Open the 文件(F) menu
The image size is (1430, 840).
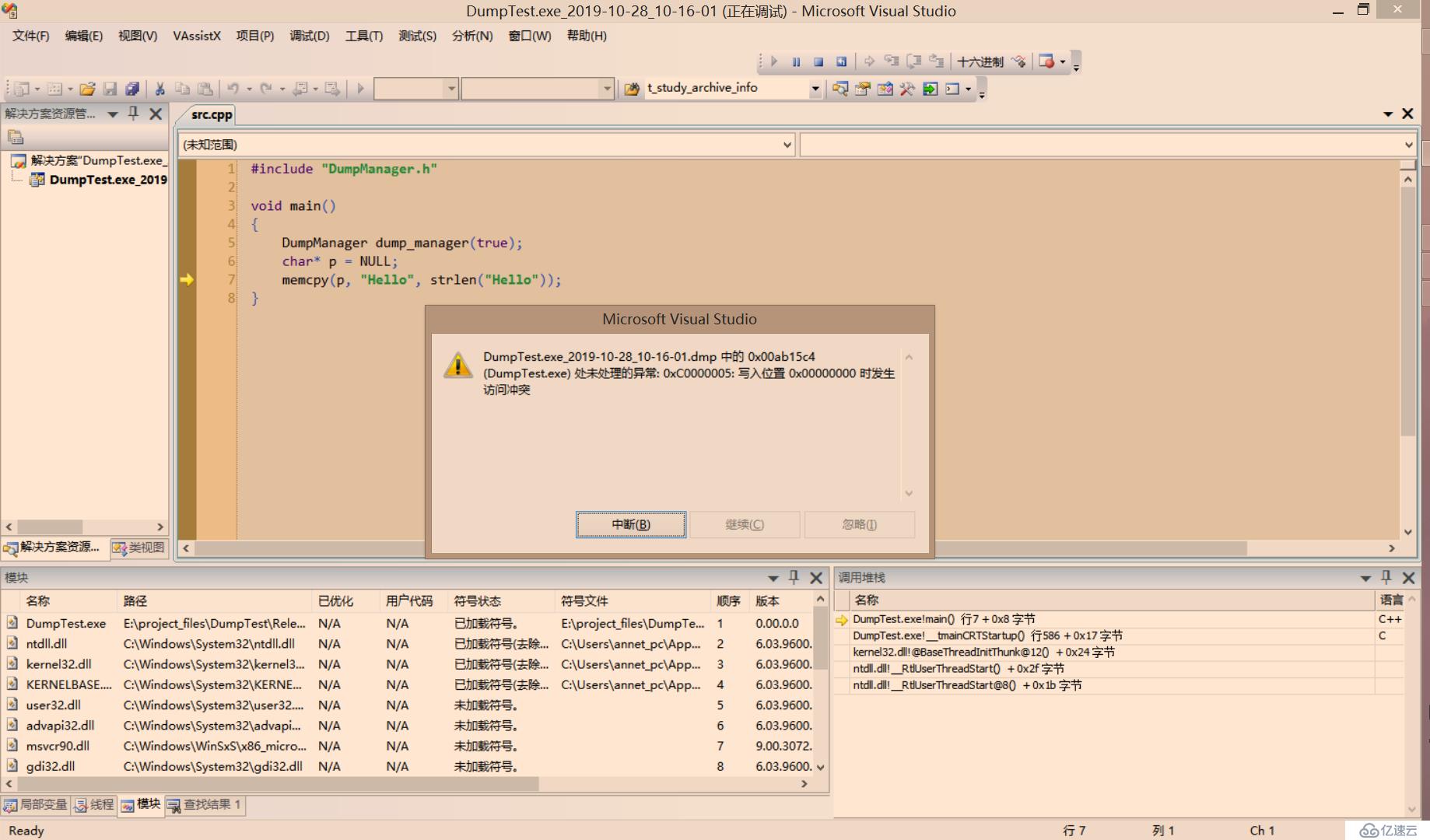30,36
